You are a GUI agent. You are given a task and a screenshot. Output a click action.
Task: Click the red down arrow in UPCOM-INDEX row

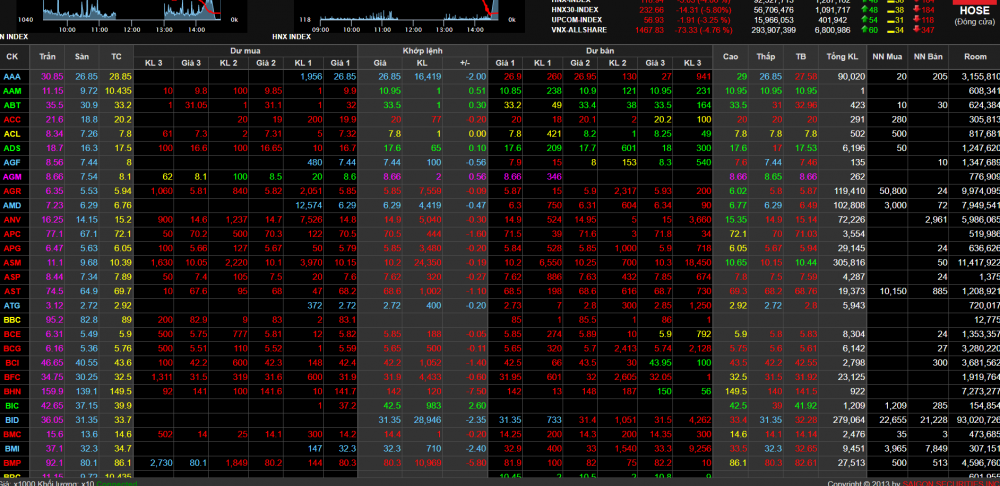[916, 19]
